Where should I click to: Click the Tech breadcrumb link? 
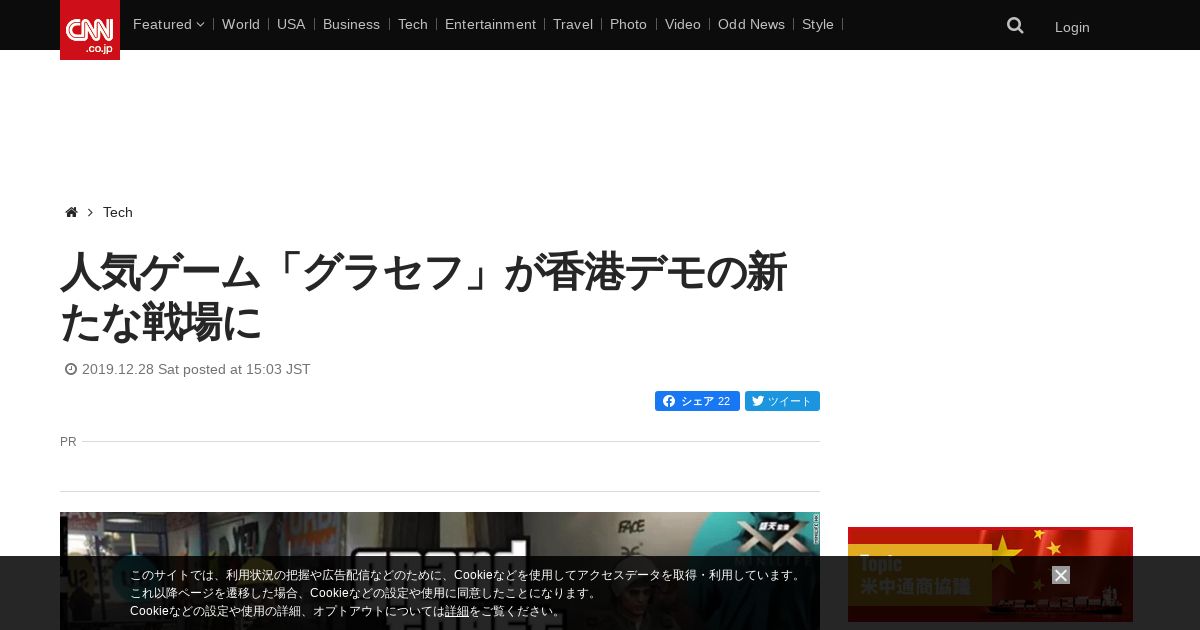pos(118,212)
